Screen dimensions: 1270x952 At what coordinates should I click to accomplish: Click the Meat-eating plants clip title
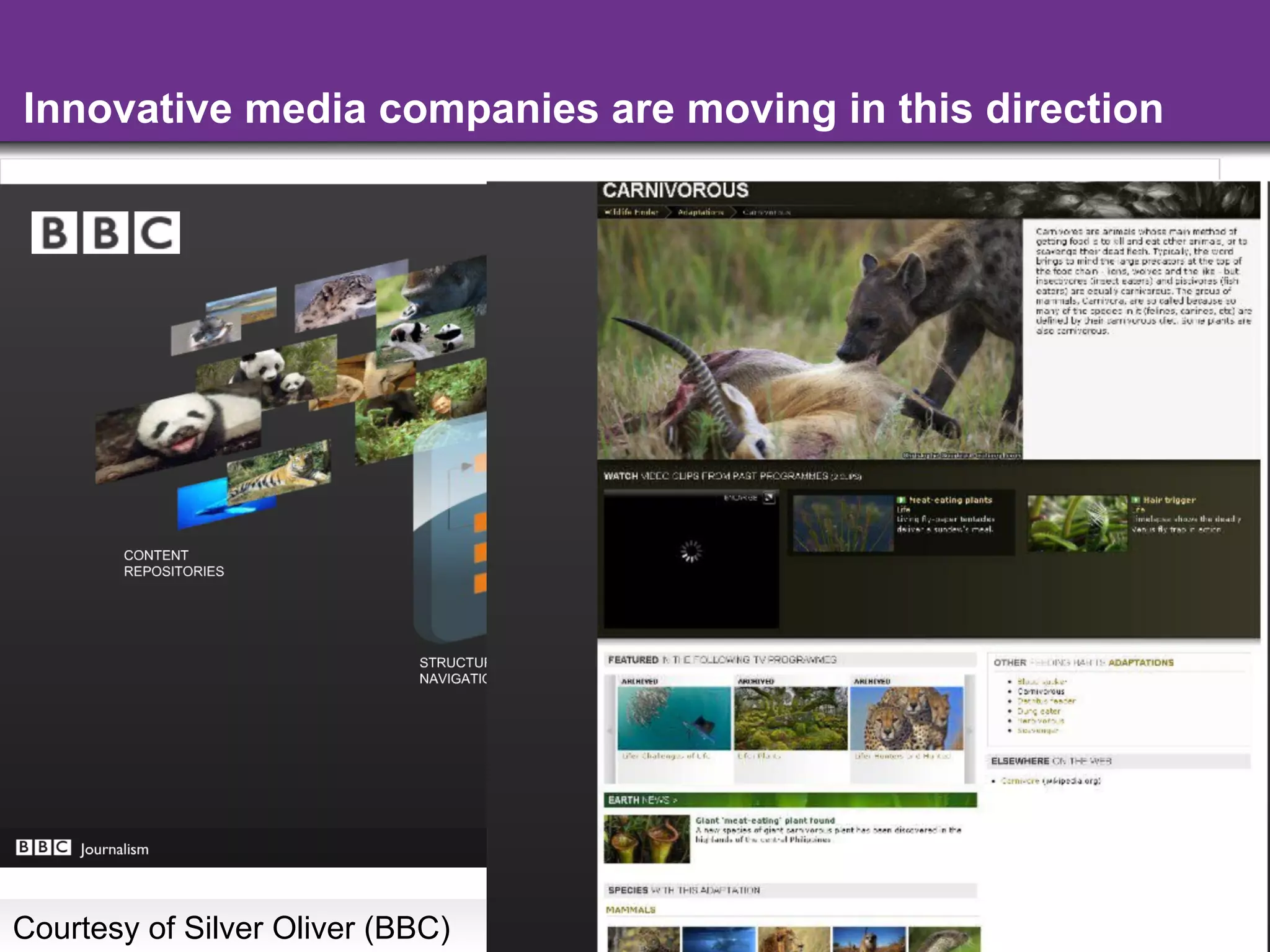tap(950, 500)
